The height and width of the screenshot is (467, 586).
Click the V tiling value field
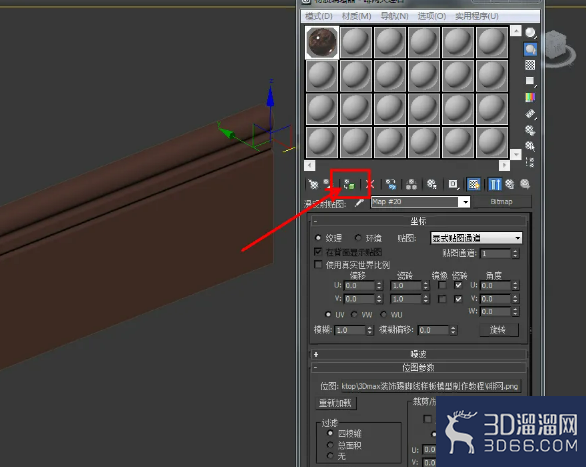point(406,299)
